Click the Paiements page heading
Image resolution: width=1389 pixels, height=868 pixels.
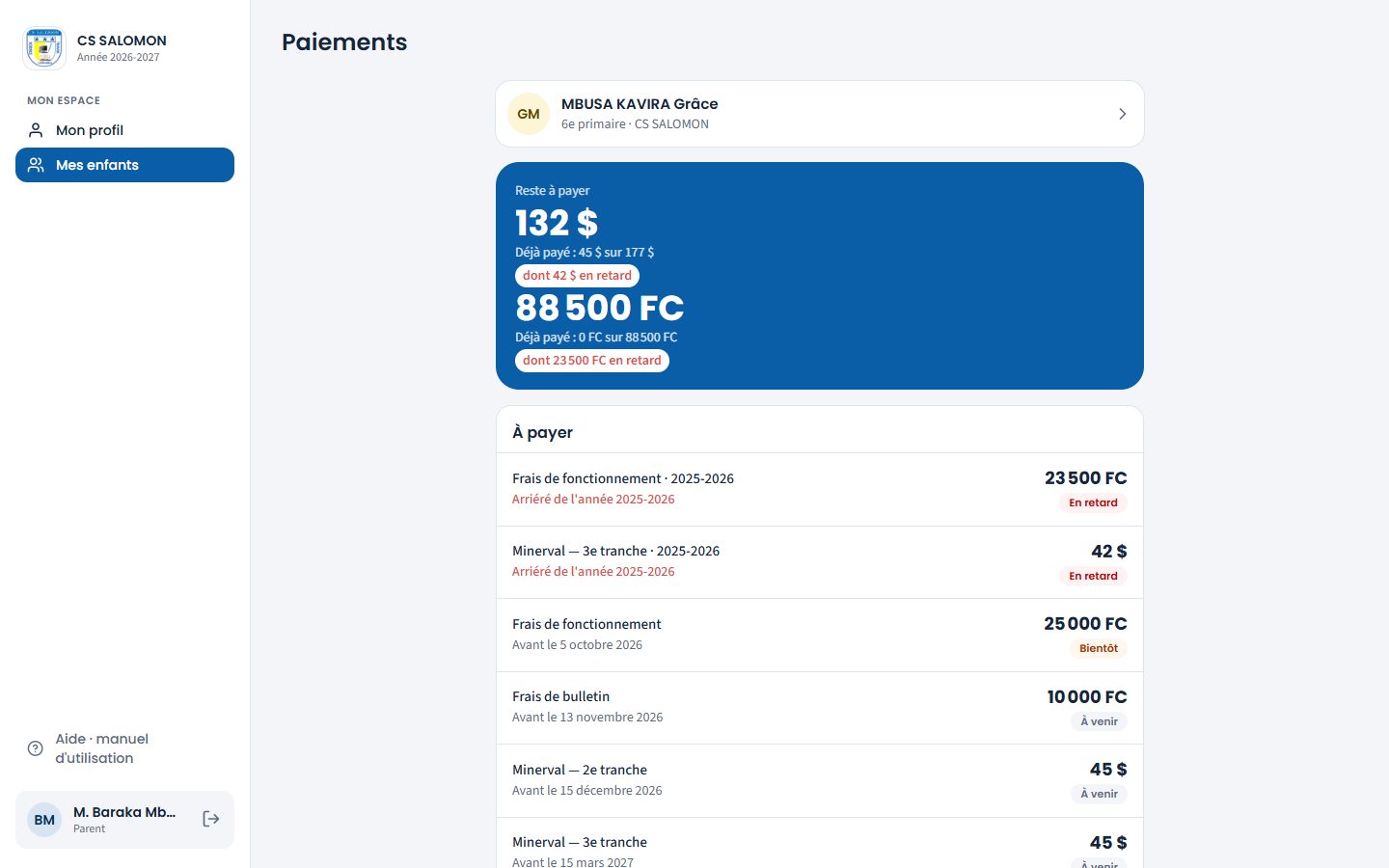(x=344, y=42)
